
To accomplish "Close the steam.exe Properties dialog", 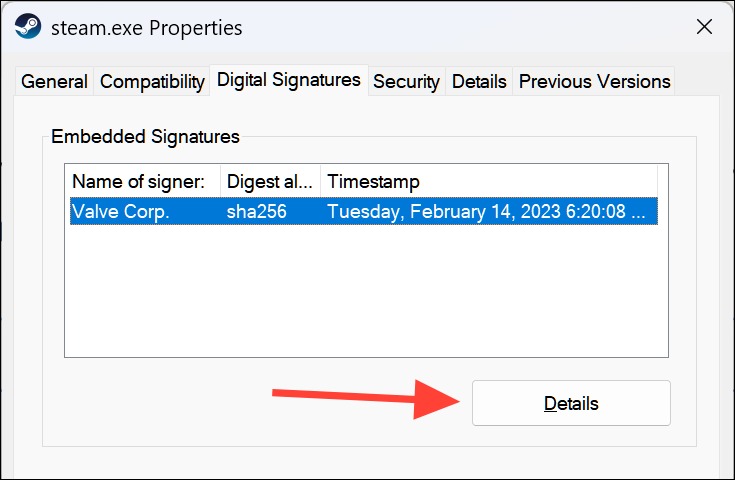I will 704,27.
